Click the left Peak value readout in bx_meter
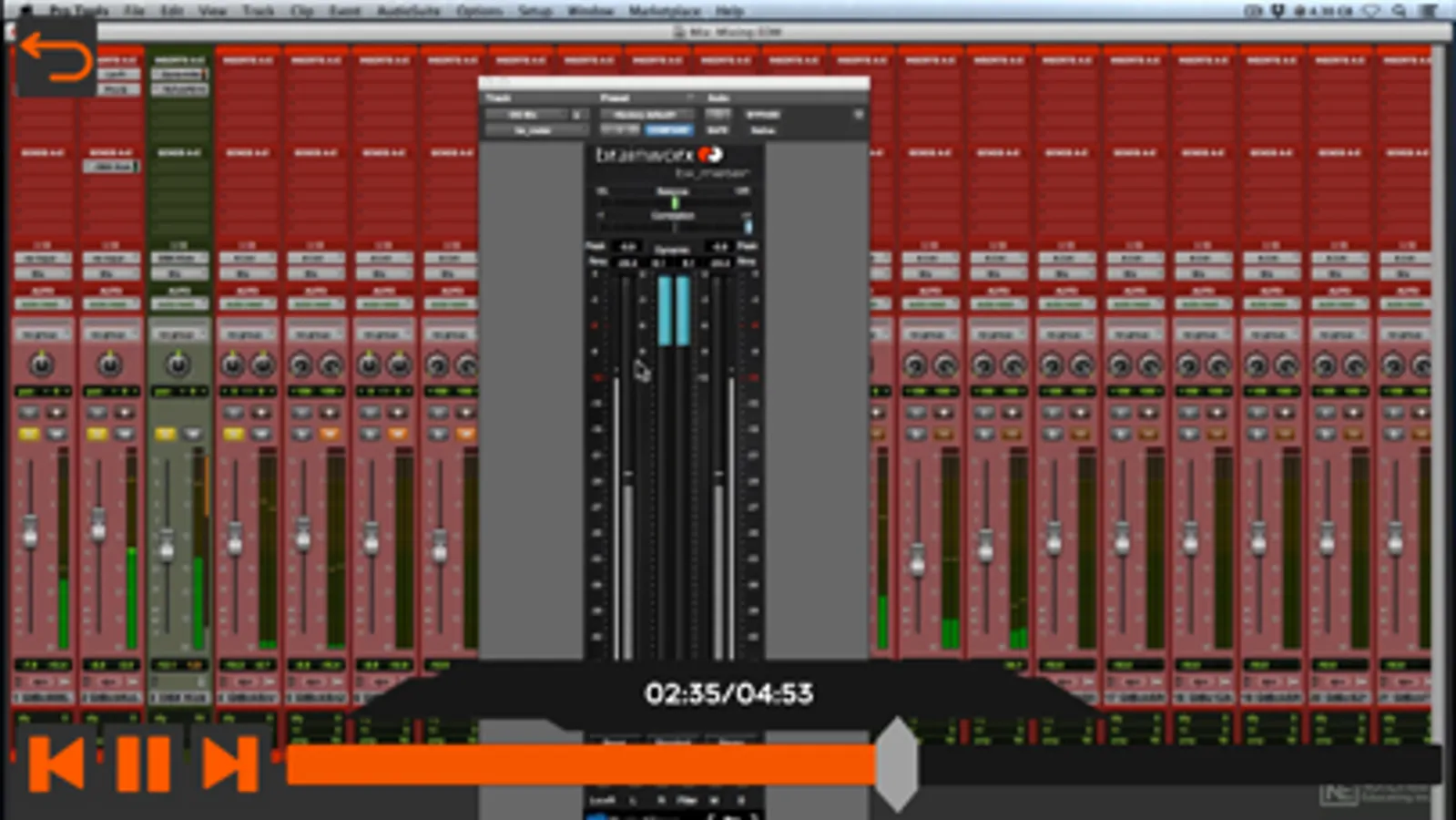 coord(628,246)
